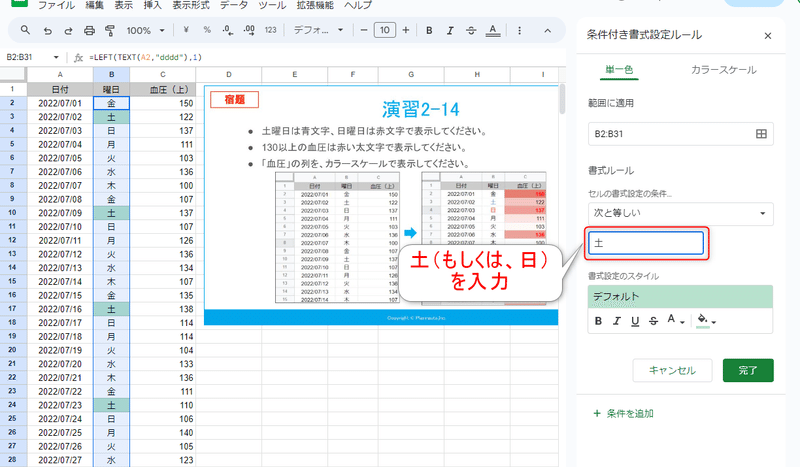800x467 pixels.
Task: Switch to the カラースケール tab
Action: click(723, 70)
